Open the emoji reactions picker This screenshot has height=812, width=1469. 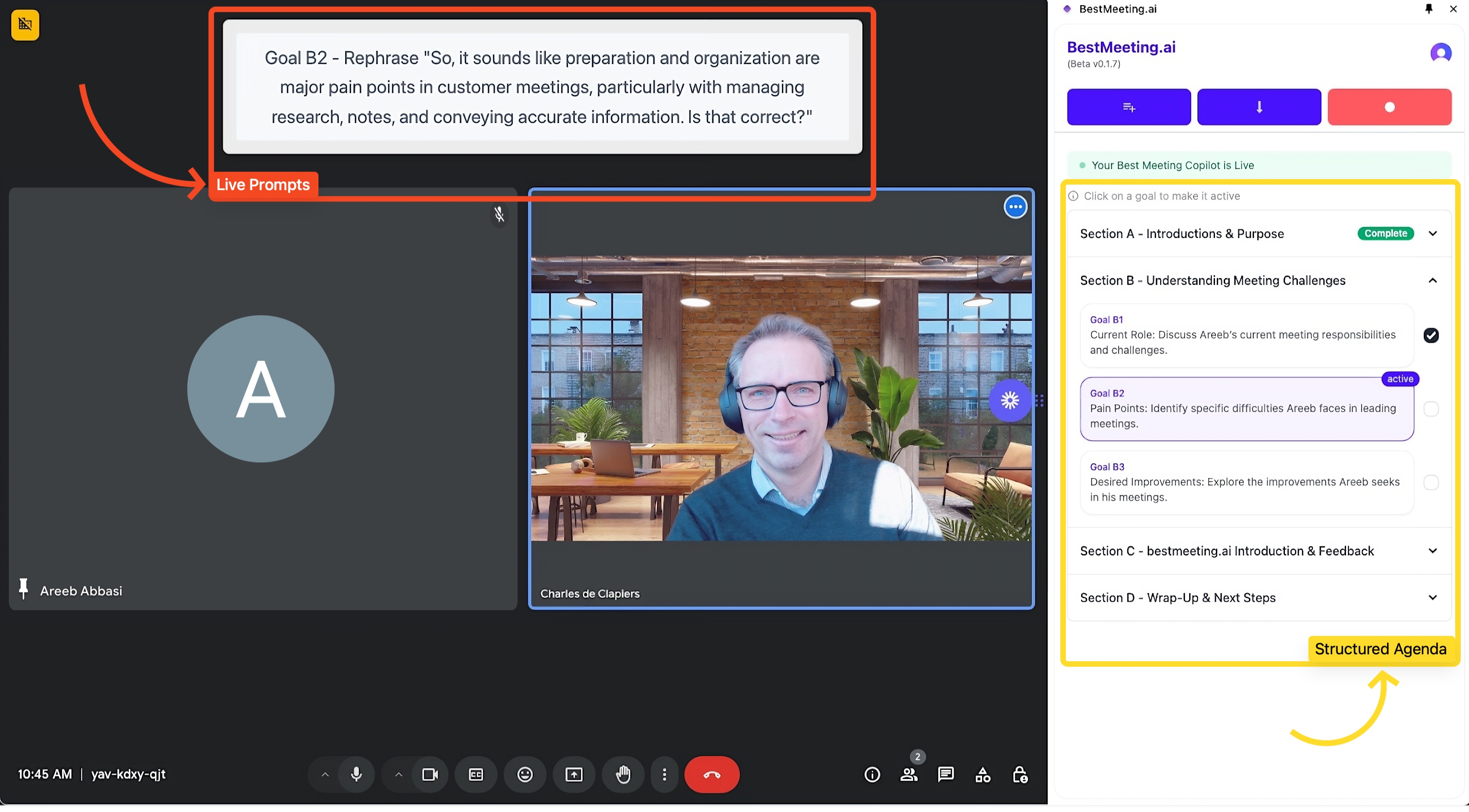coord(525,774)
